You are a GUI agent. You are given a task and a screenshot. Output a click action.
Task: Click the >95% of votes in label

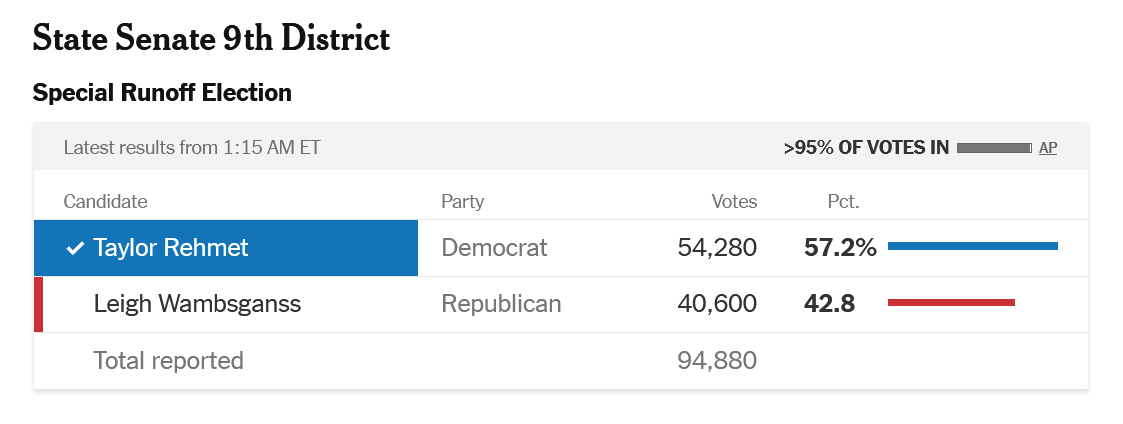click(x=866, y=148)
